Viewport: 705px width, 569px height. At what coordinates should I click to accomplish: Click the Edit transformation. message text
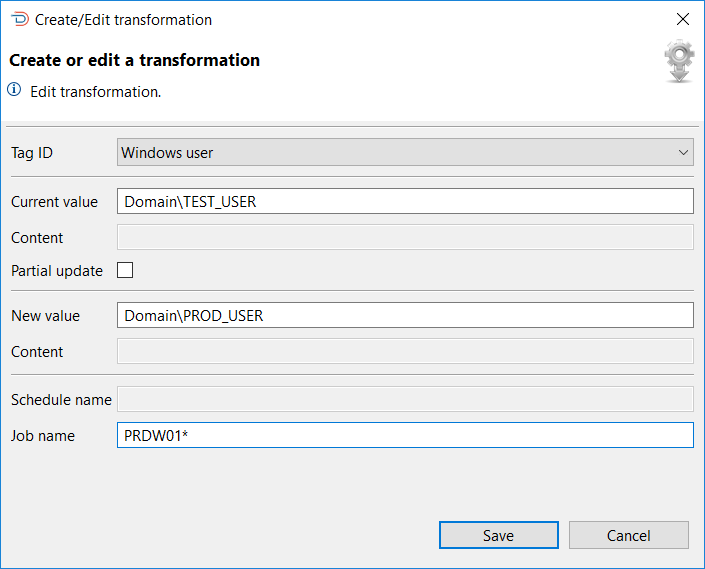point(95,92)
